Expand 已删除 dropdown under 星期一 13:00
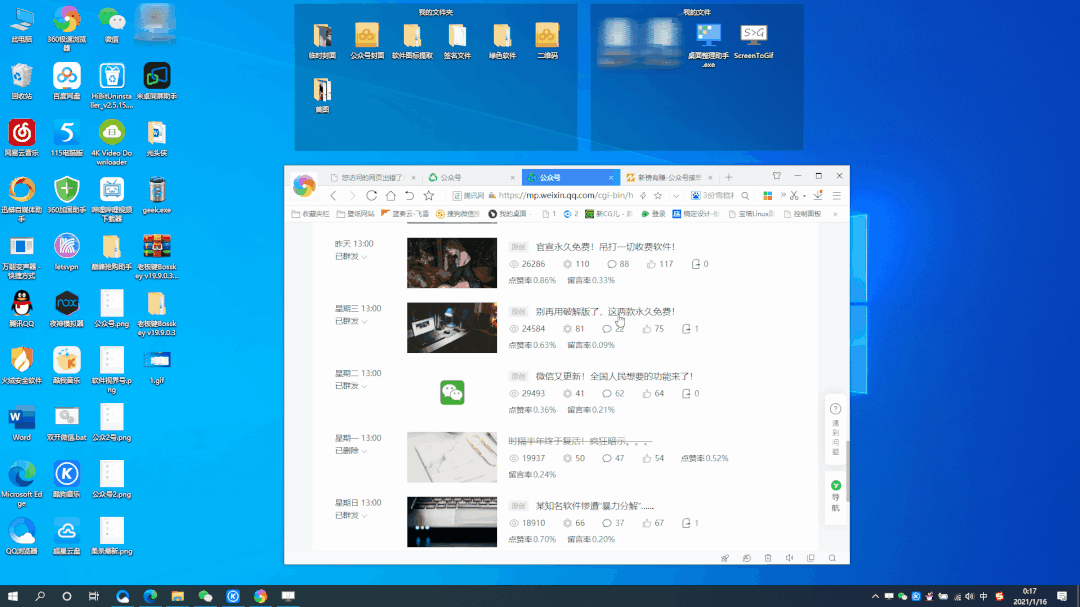 click(351, 451)
